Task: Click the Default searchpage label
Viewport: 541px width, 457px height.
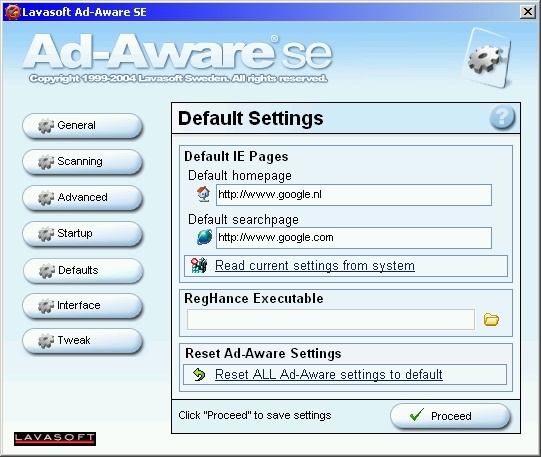Action: (243, 219)
